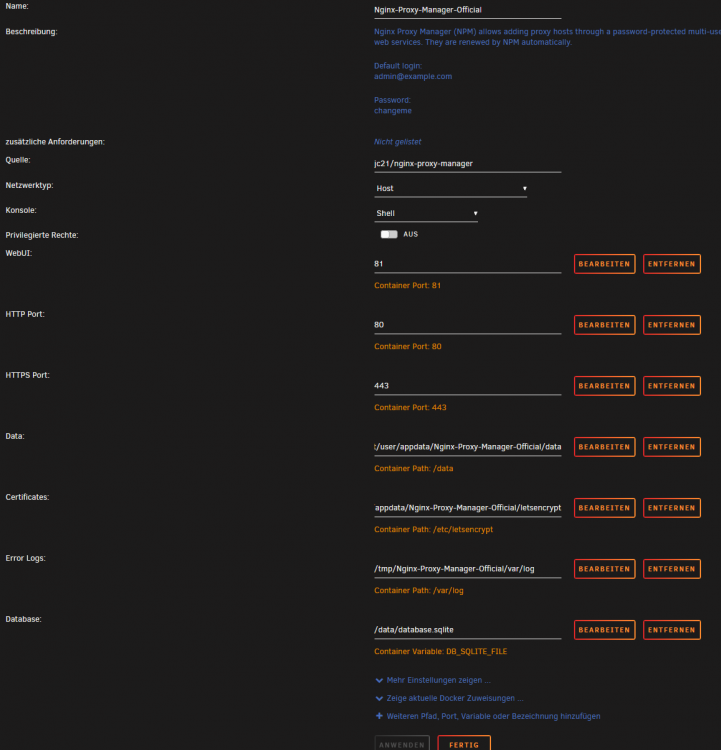Remove the Data path mapping
This screenshot has height=750, width=721.
coord(672,447)
